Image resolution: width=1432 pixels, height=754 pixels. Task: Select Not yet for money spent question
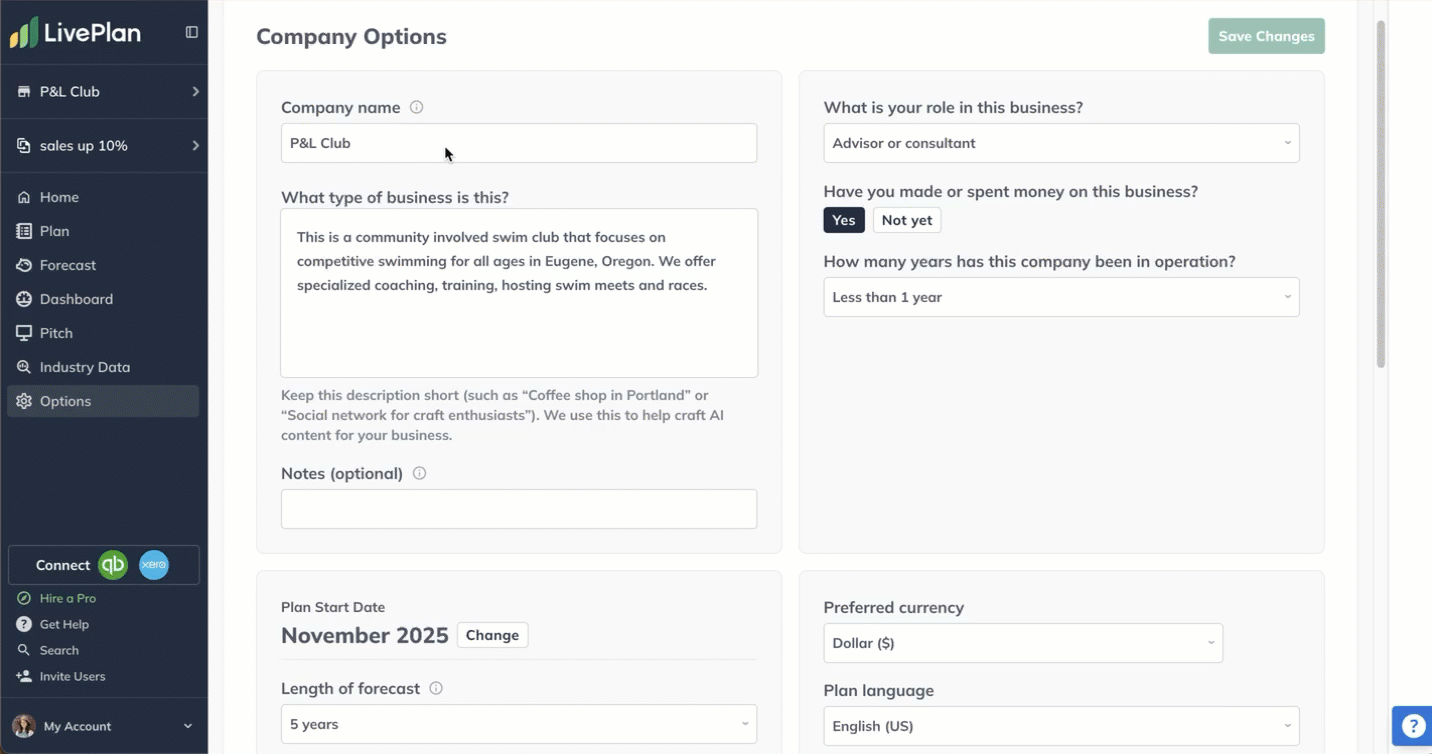907,220
